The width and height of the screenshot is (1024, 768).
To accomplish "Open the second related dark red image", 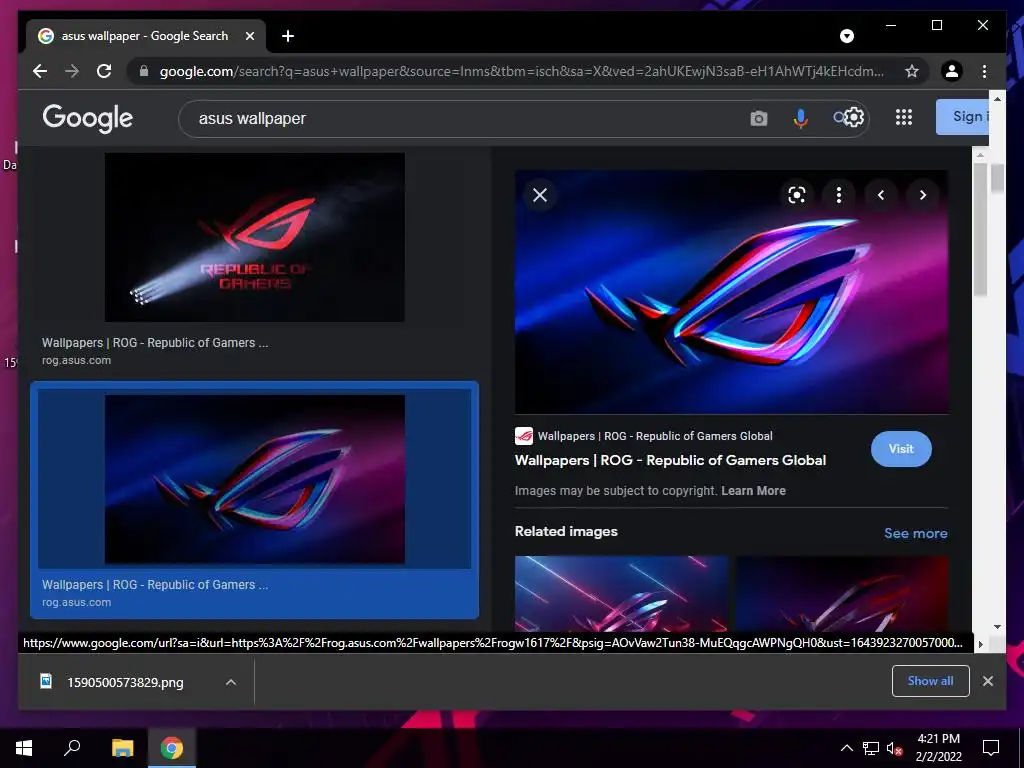I will tap(842, 593).
